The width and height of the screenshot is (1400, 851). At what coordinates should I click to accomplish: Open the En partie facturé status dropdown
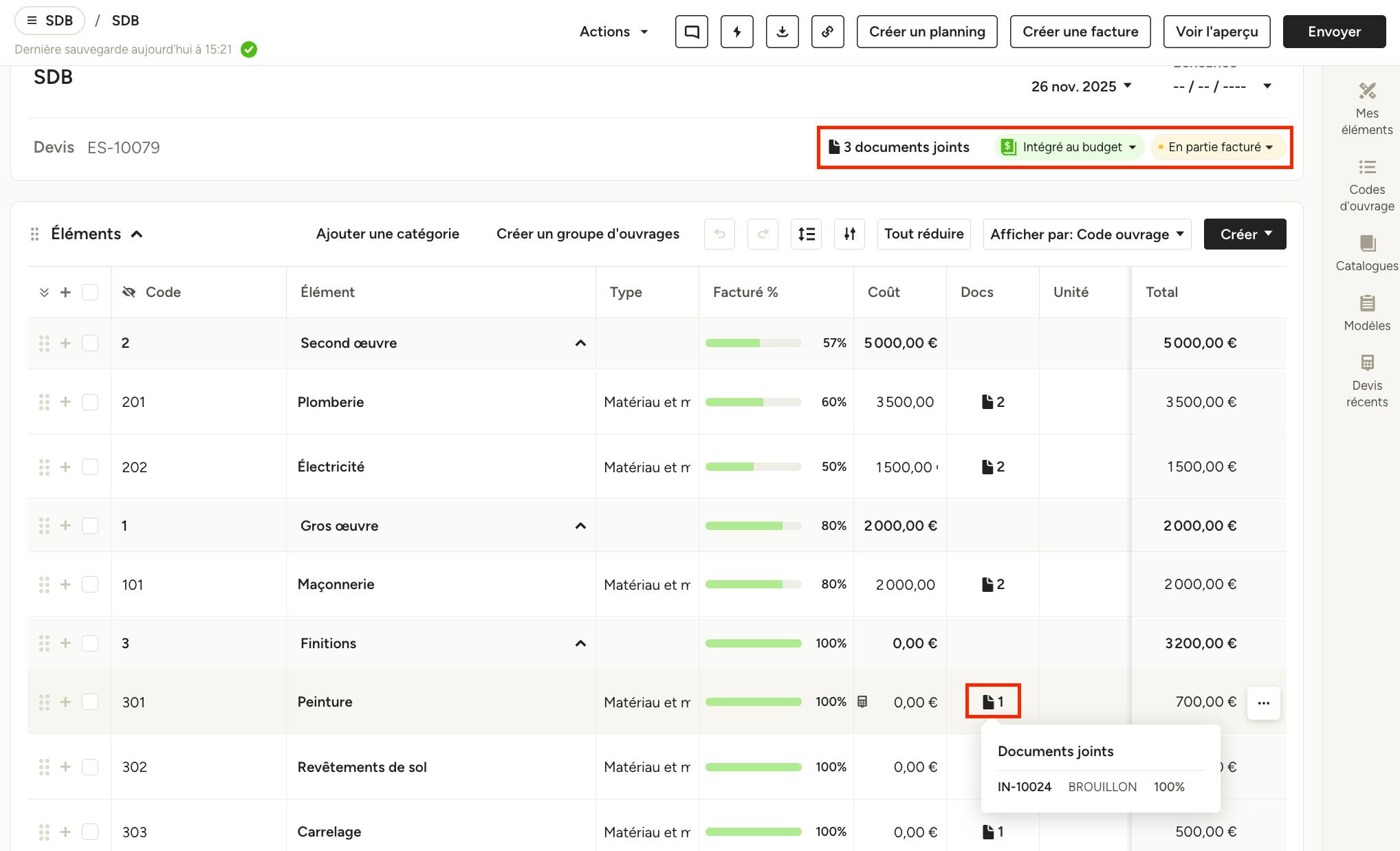click(1218, 147)
